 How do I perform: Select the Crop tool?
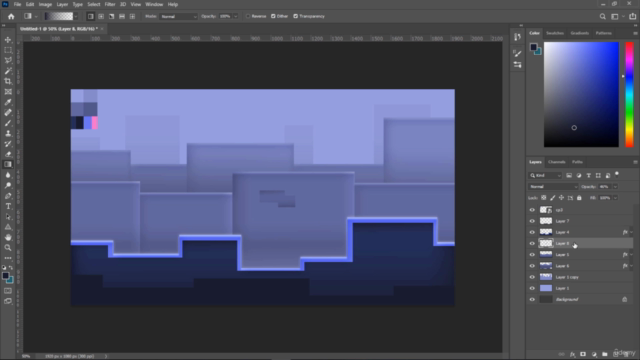[x=8, y=81]
